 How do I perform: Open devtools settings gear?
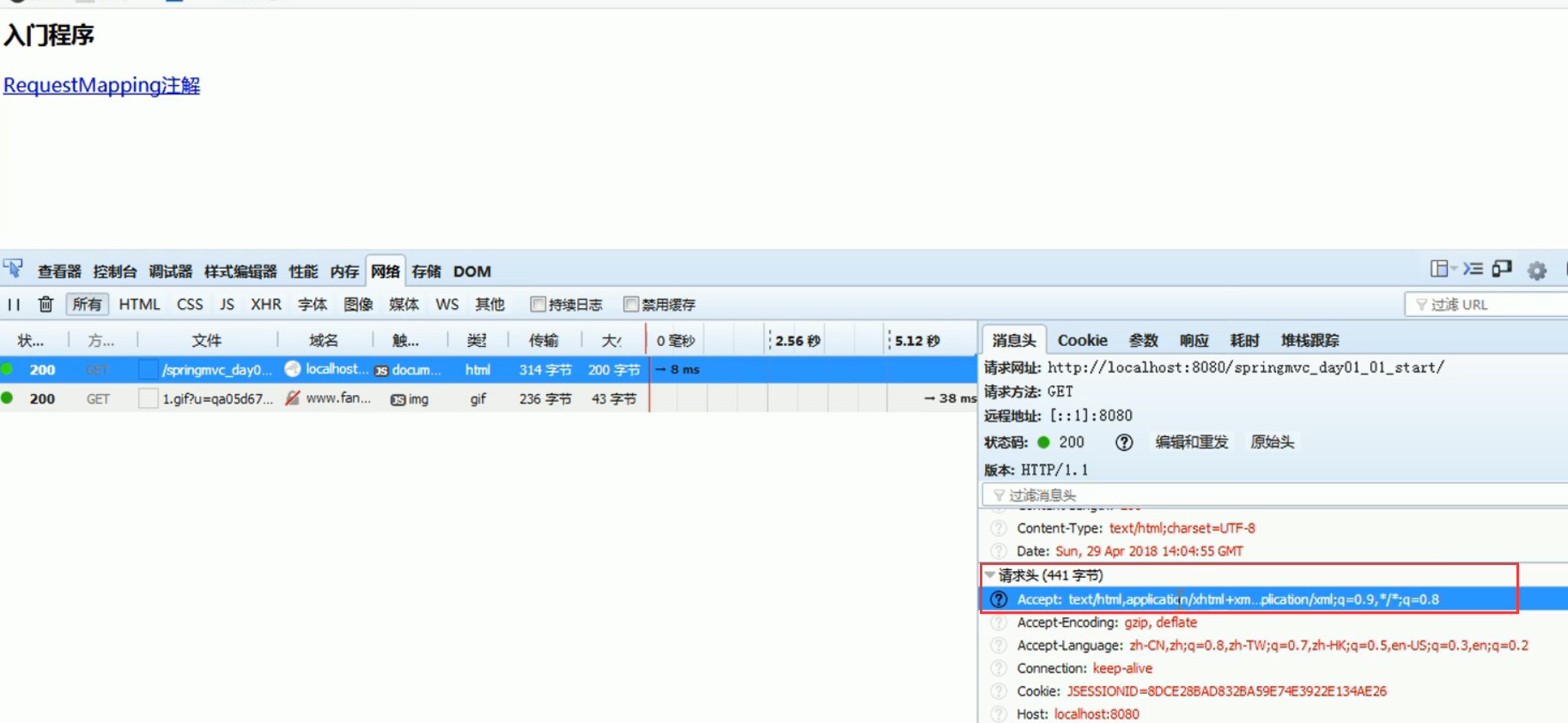pyautogui.click(x=1536, y=271)
